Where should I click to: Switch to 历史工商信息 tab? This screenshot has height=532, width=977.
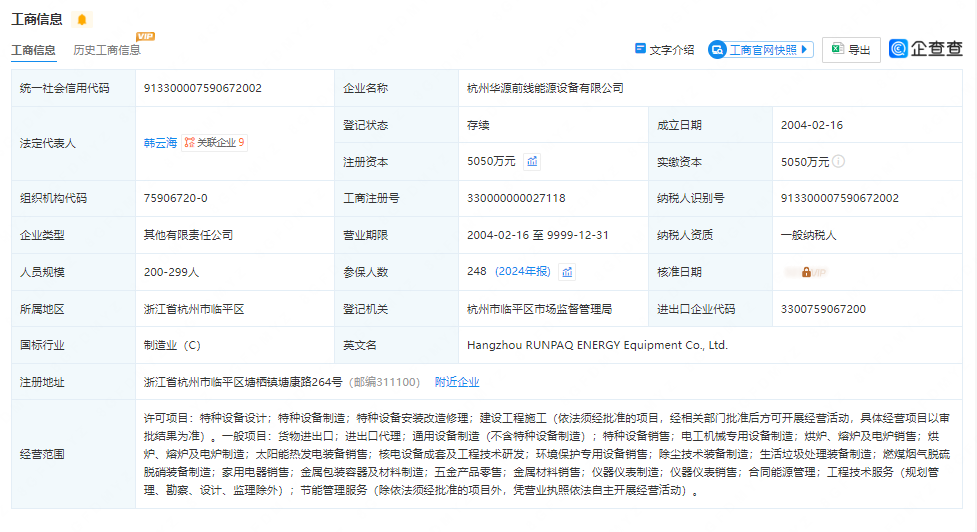(106, 50)
